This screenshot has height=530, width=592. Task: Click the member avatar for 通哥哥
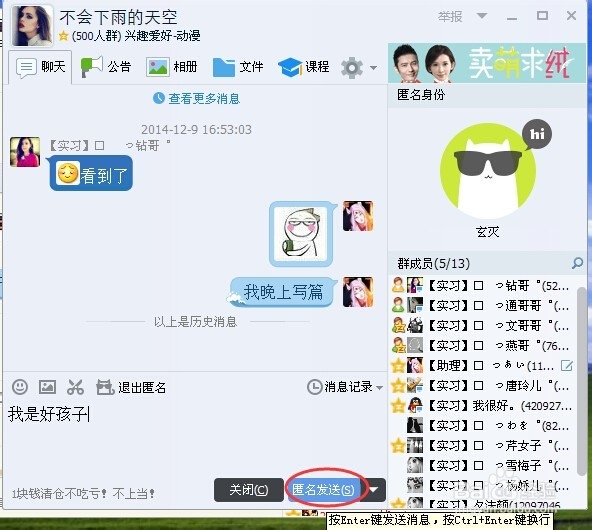coord(415,305)
